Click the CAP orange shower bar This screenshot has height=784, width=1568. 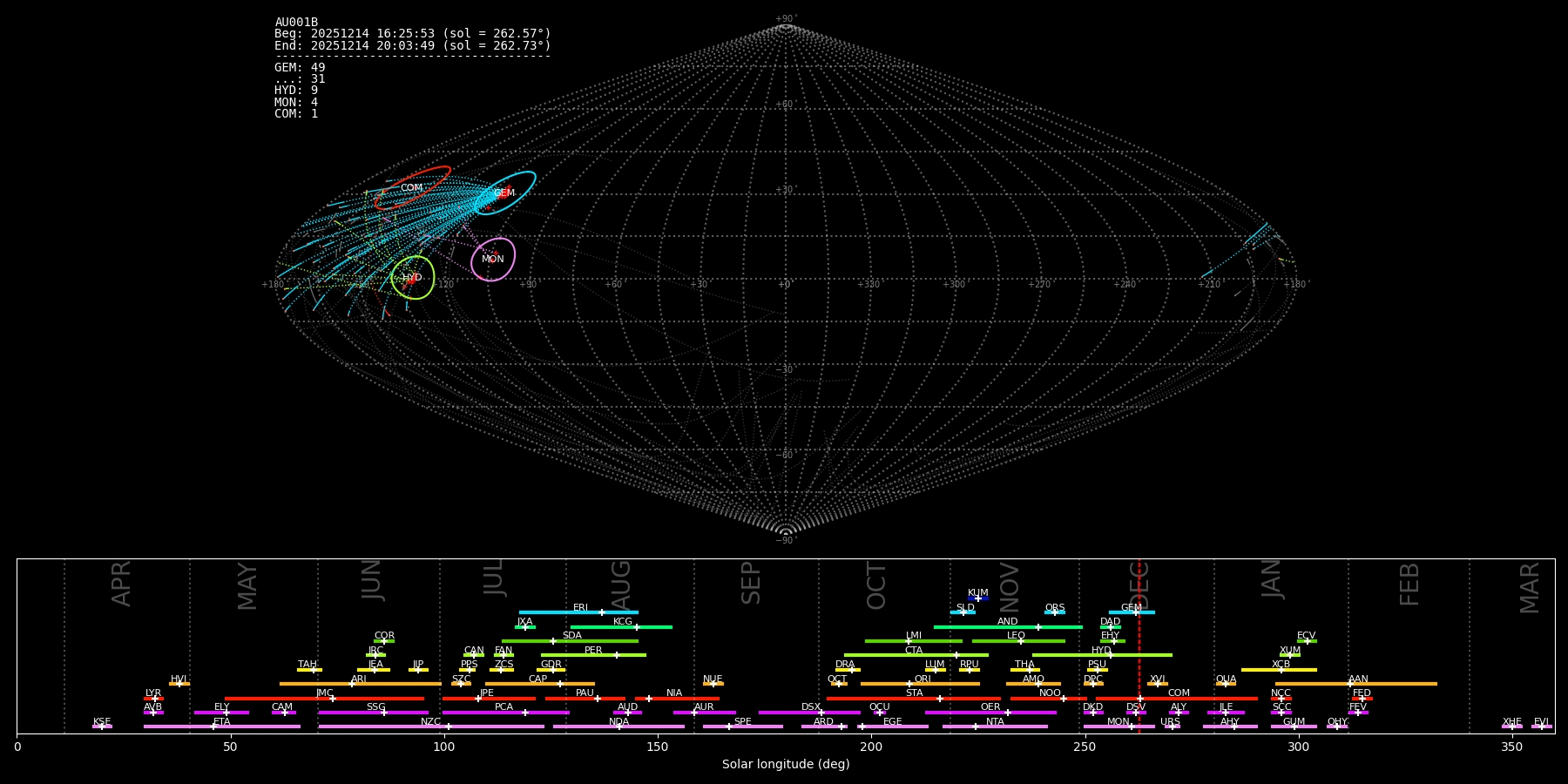(x=540, y=684)
